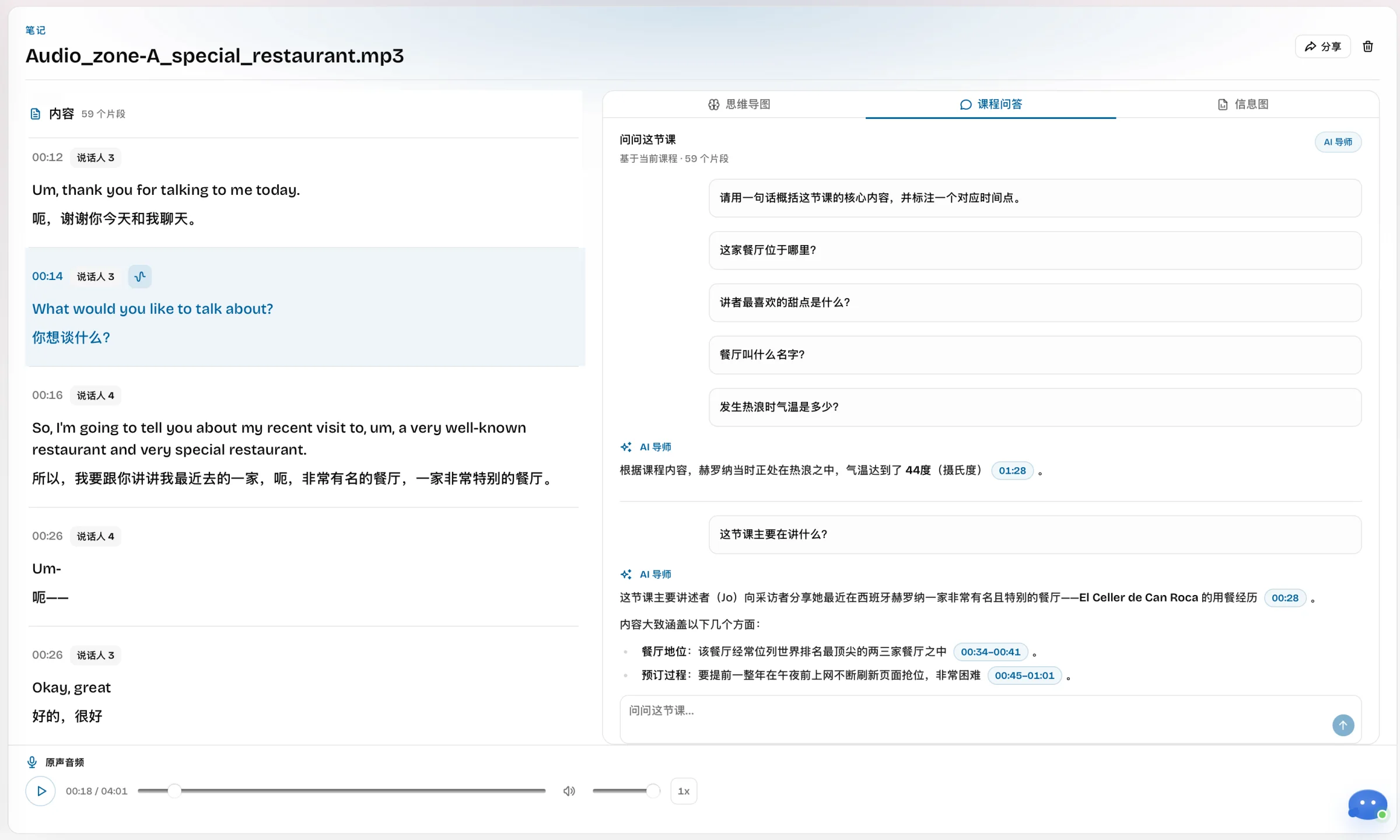This screenshot has width=1400, height=840.
Task: Adjust the volume slider
Action: (x=626, y=791)
